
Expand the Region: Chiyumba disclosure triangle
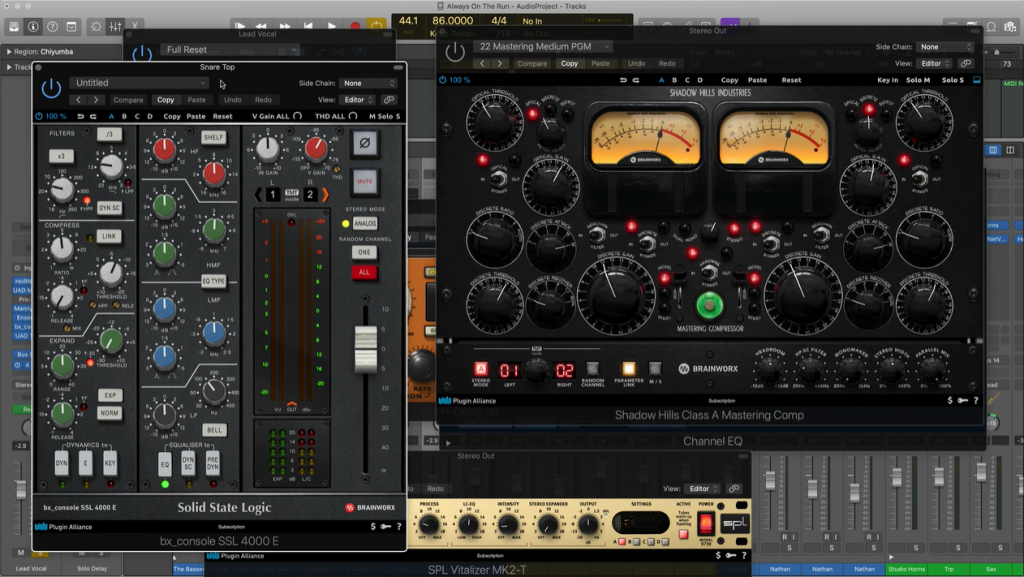click(x=8, y=52)
